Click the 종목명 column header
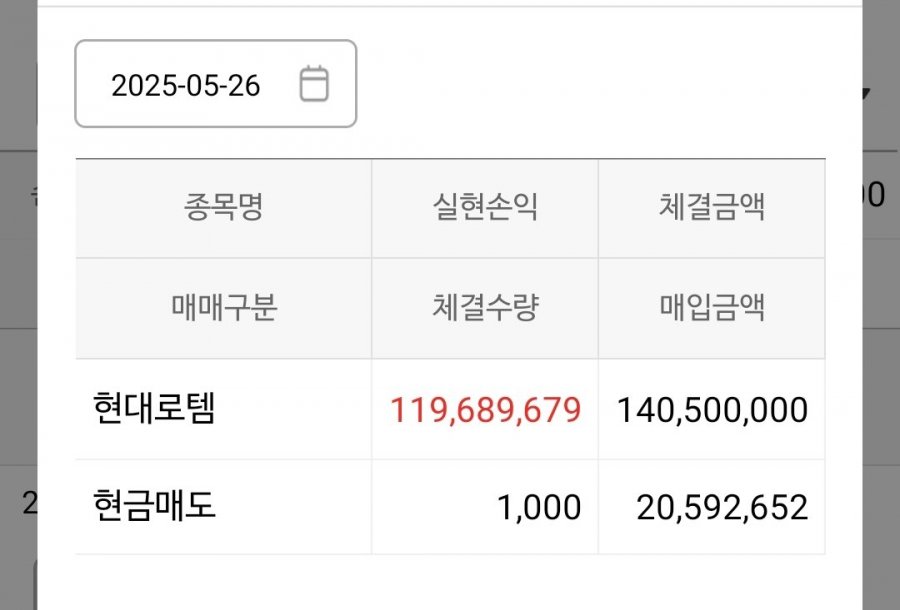 tap(223, 207)
